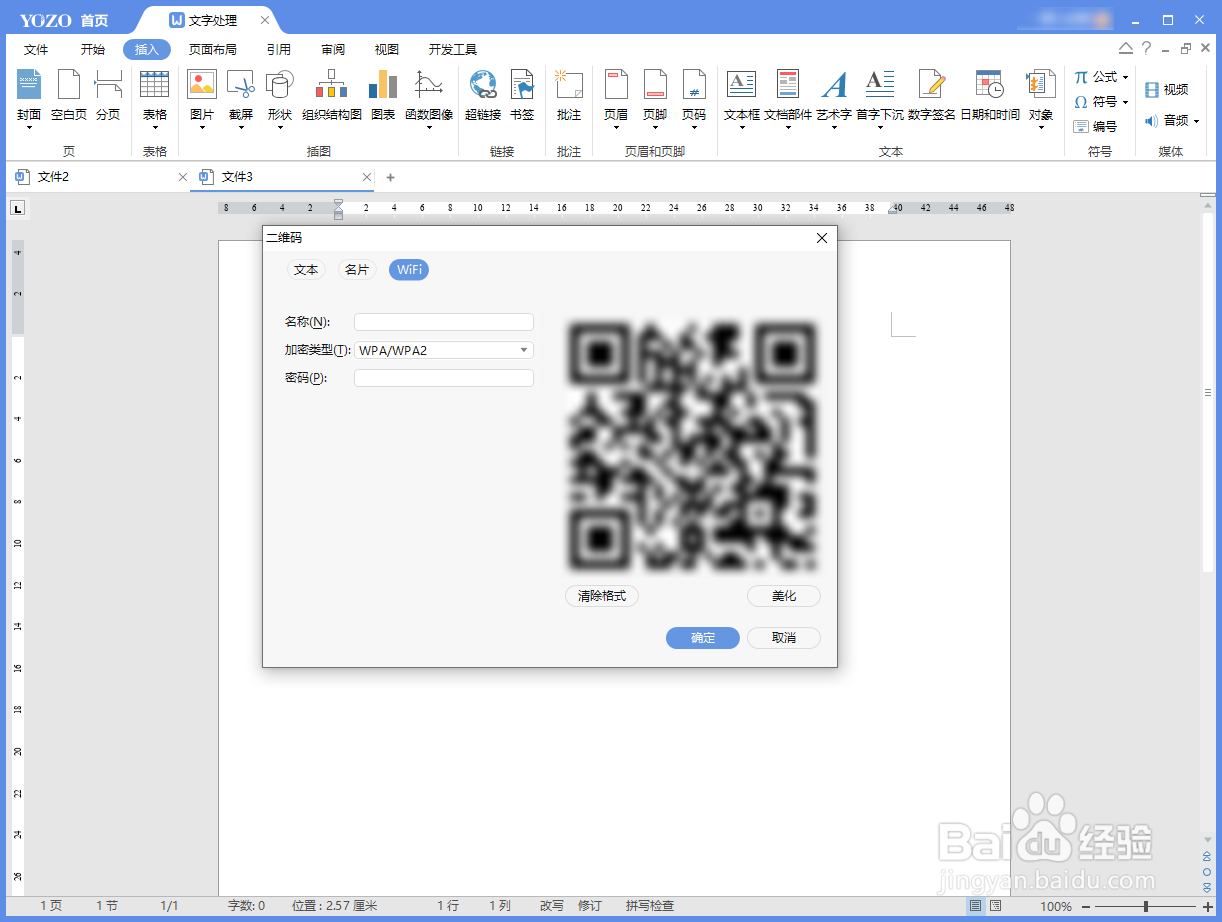Open document parts (文档部件)
The image size is (1222, 922).
[788, 98]
